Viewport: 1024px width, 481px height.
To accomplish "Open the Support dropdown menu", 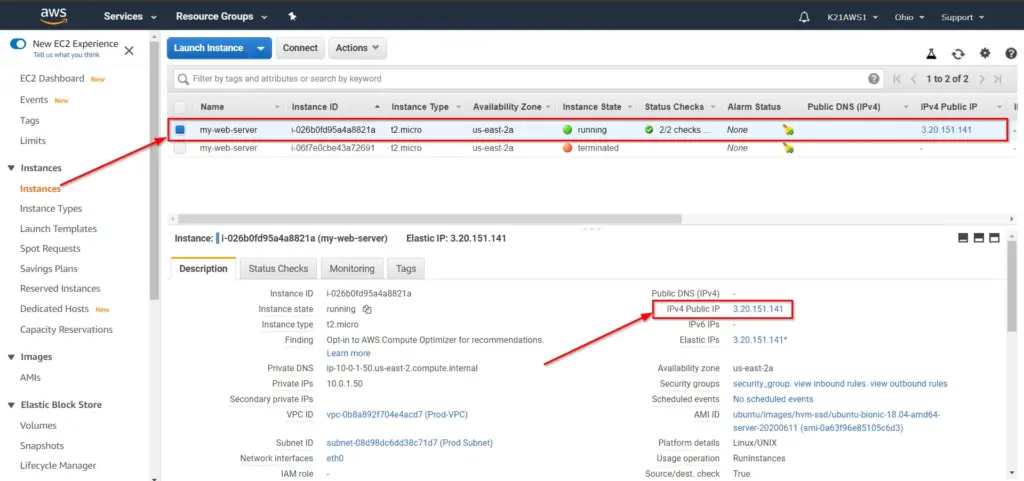I will coord(961,18).
